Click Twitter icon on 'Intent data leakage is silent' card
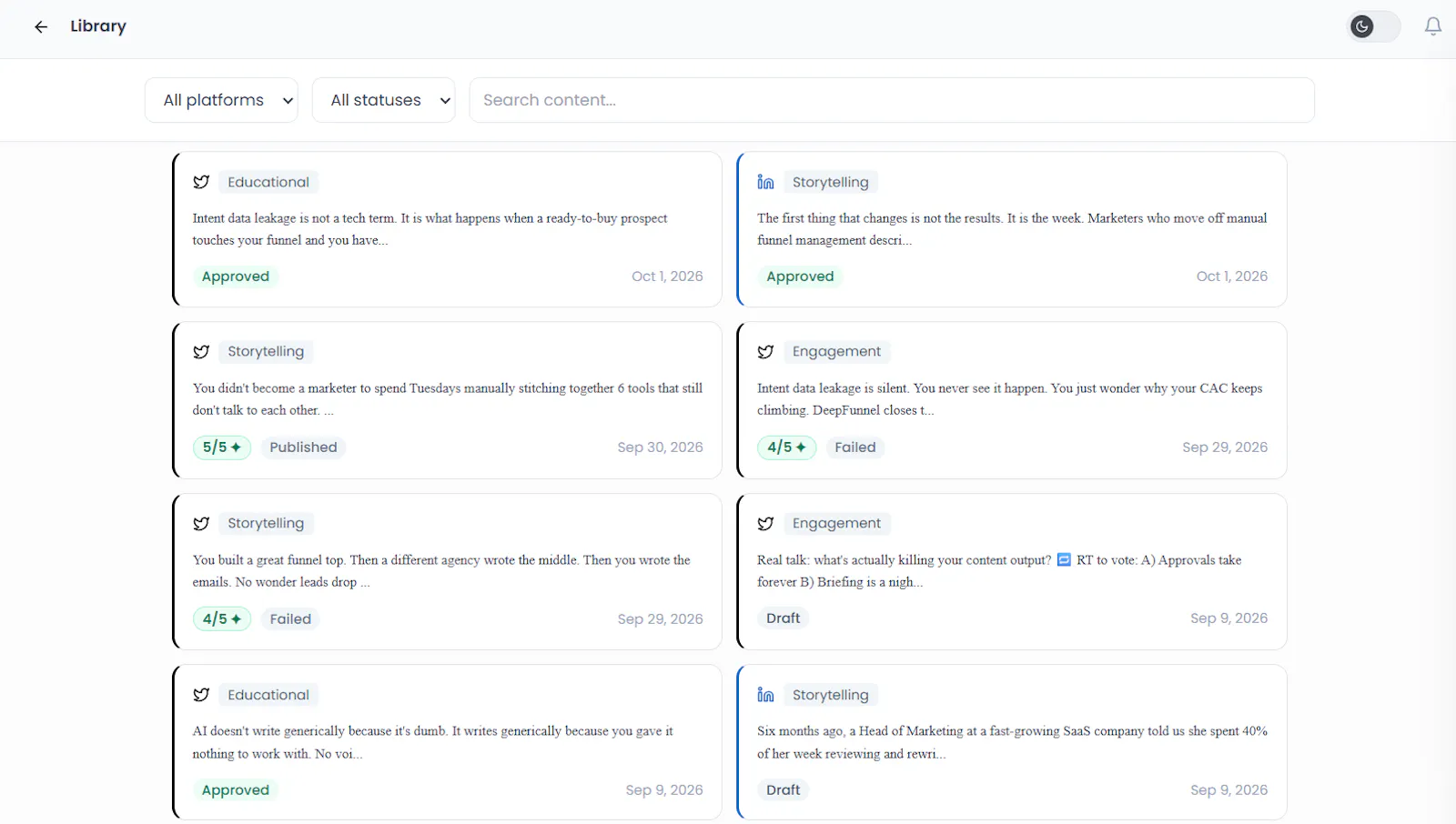 (765, 352)
